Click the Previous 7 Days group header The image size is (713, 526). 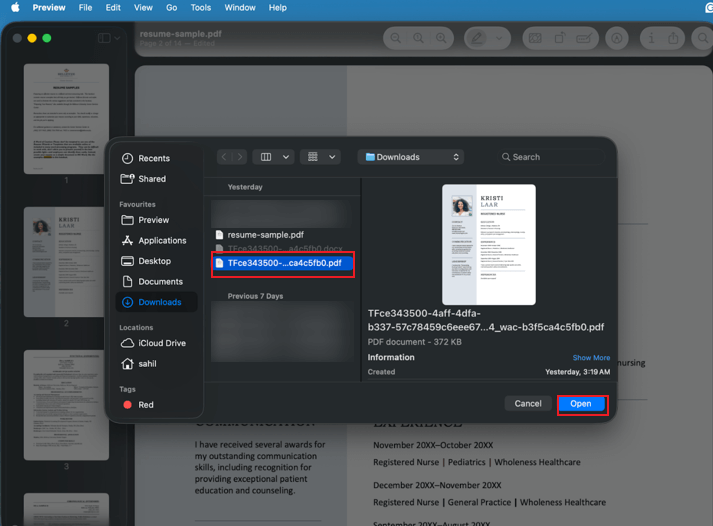[x=255, y=296]
